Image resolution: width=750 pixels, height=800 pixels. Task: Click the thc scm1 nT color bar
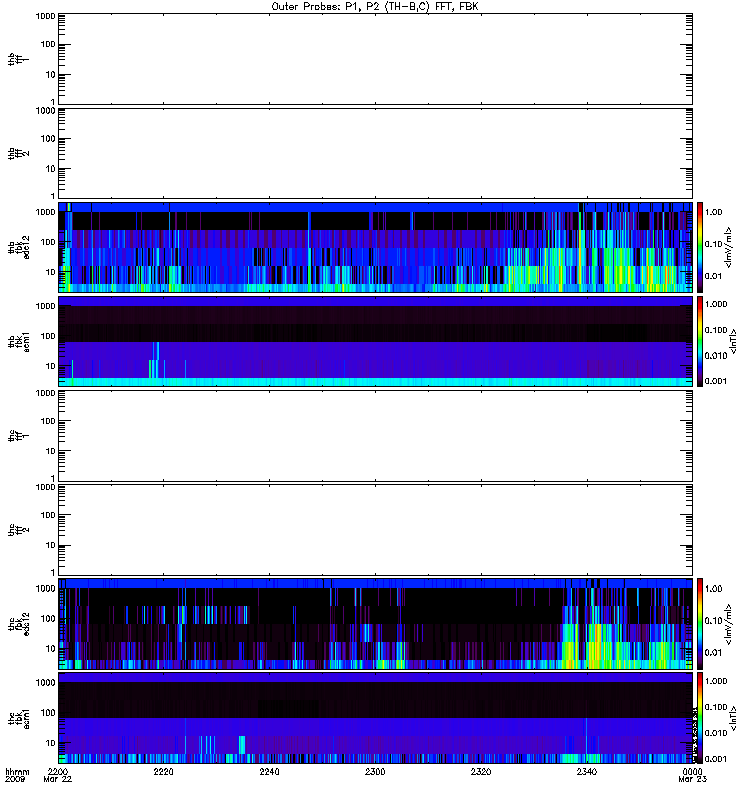[700, 718]
